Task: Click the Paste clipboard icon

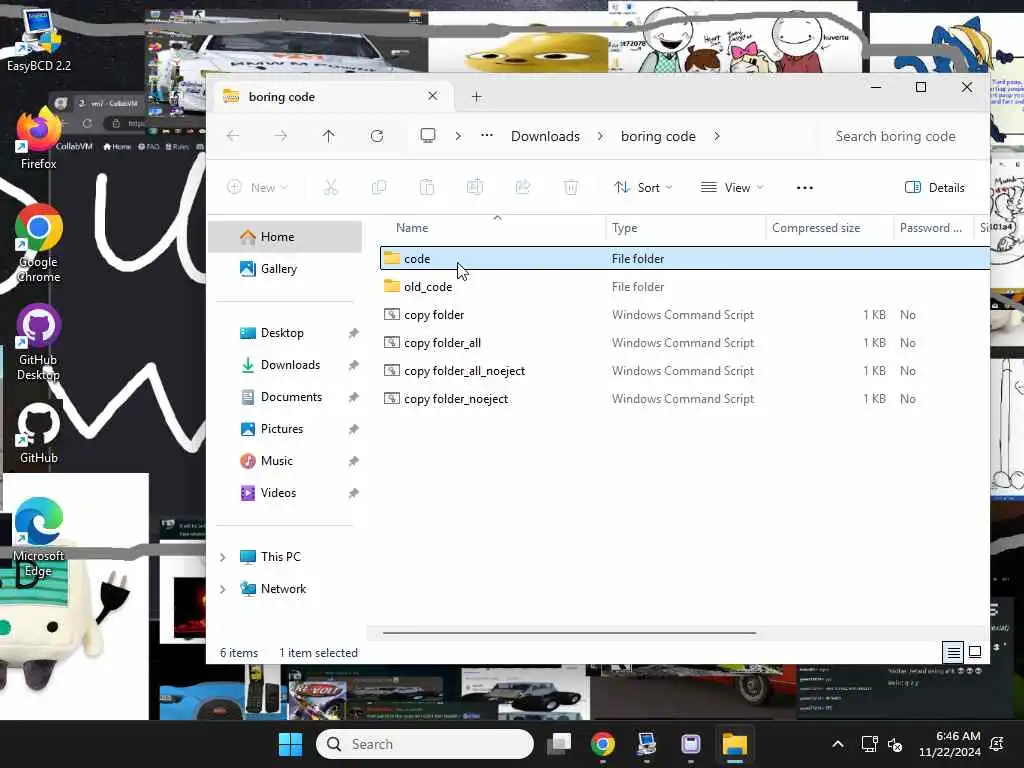Action: point(426,187)
